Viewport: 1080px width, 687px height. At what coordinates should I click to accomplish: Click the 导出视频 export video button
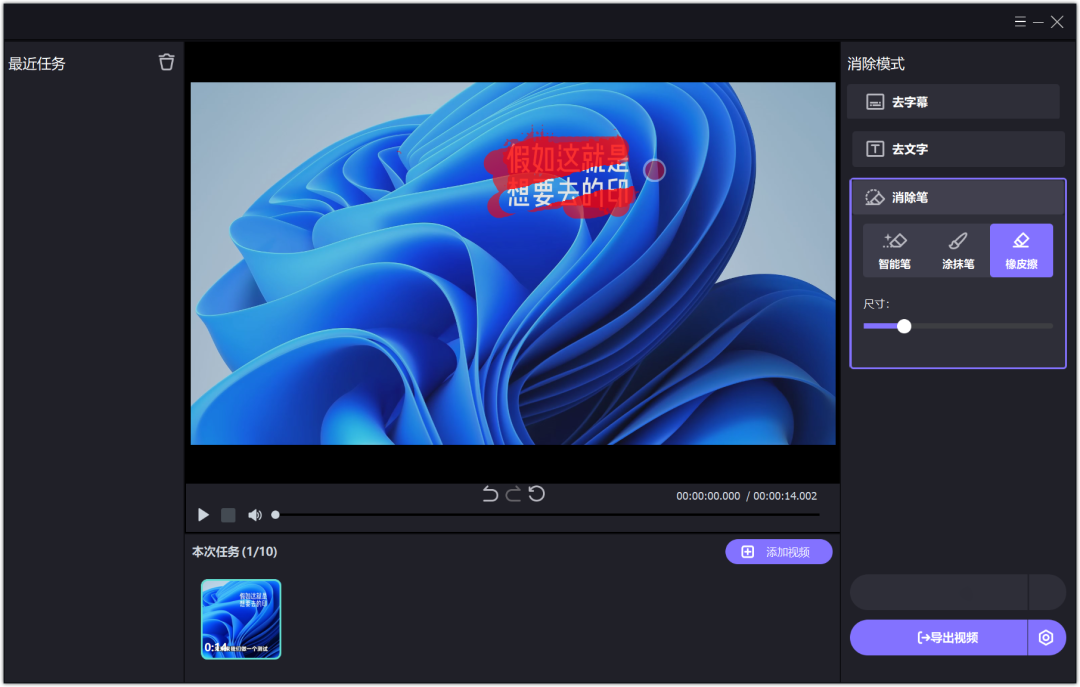[938, 637]
